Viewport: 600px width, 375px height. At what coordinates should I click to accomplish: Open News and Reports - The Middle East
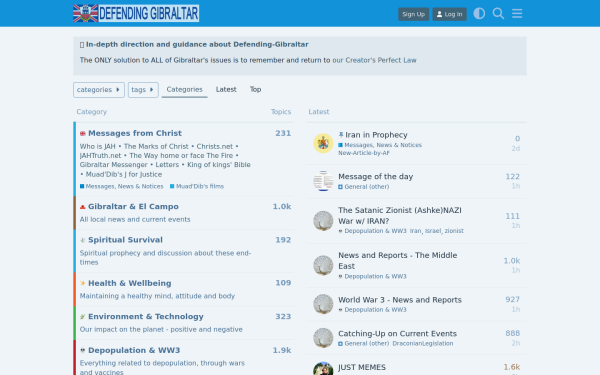click(x=398, y=261)
